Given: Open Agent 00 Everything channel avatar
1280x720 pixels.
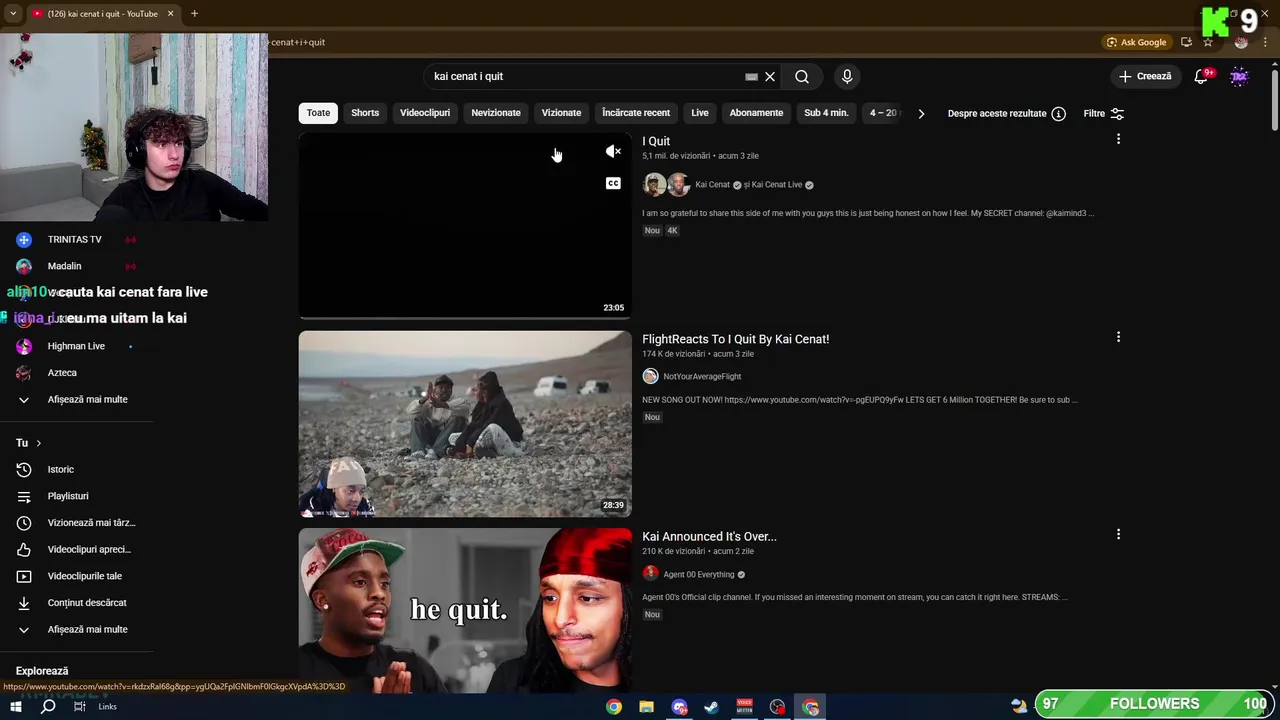Looking at the screenshot, I should click(650, 574).
